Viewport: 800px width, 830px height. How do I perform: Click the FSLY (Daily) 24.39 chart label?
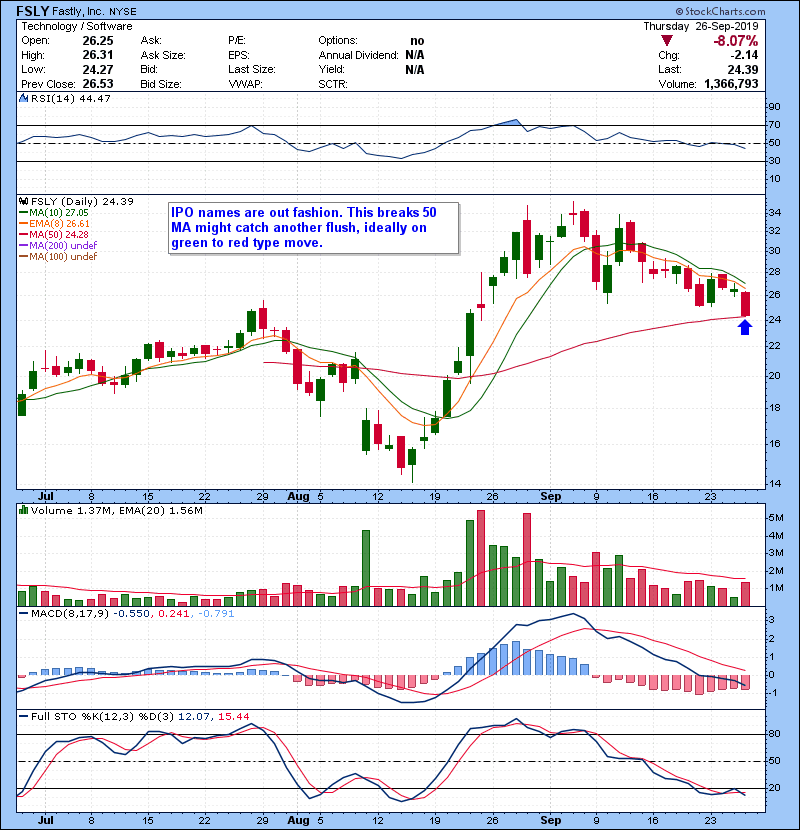coord(83,202)
